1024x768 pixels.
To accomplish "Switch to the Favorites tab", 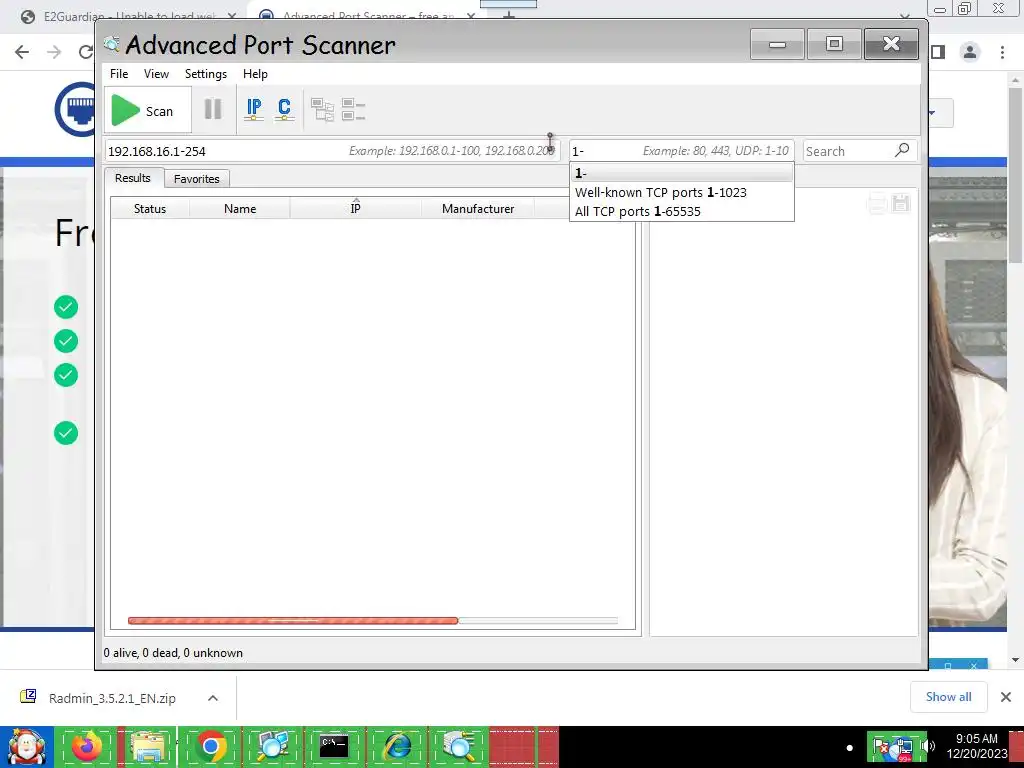I will coord(197,179).
